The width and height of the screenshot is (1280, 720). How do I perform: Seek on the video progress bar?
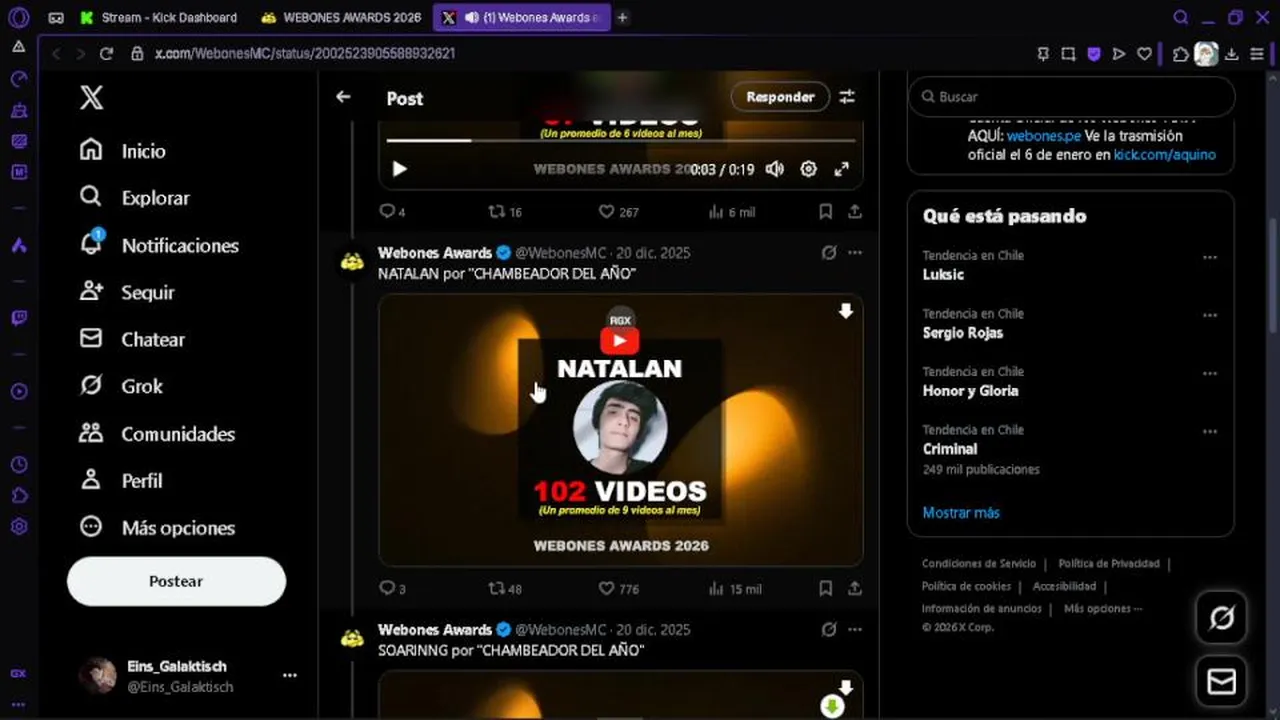coord(620,140)
